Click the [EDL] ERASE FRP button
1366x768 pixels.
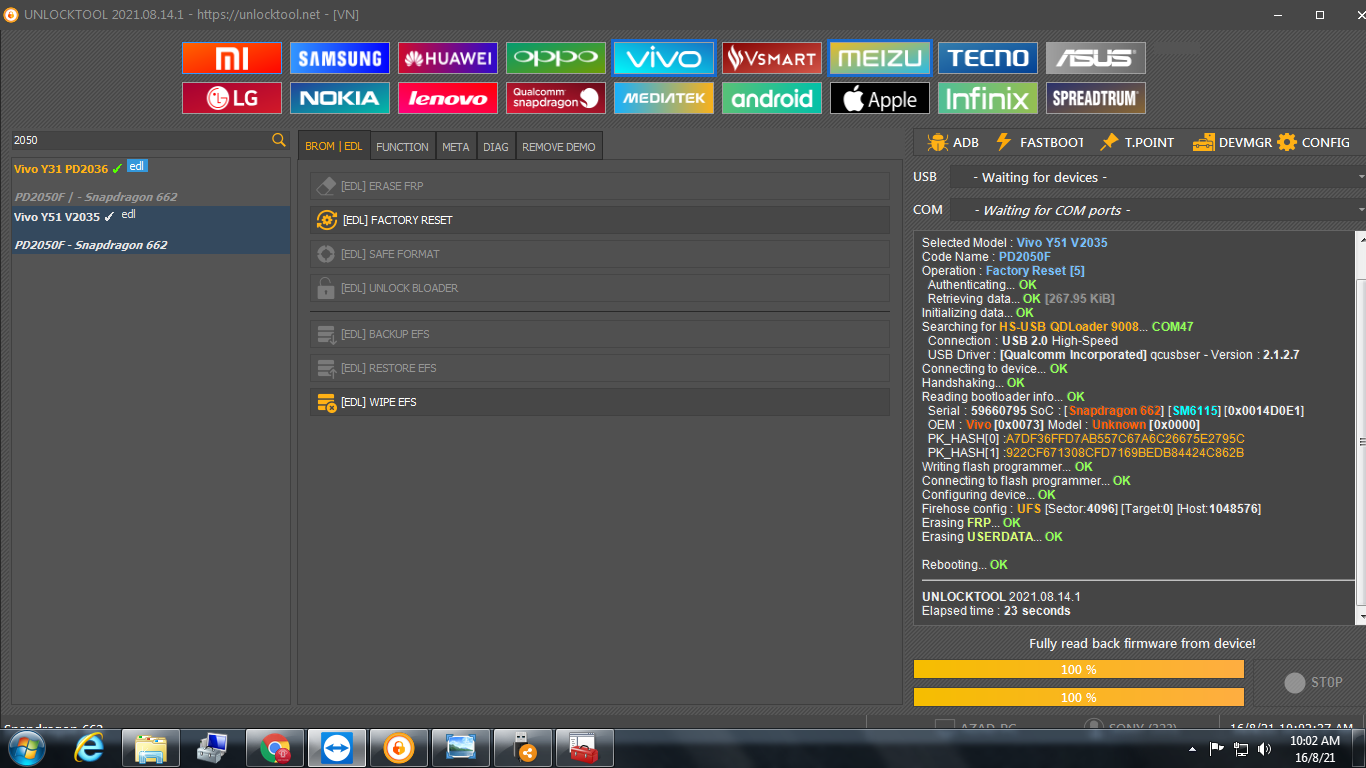click(x=599, y=186)
